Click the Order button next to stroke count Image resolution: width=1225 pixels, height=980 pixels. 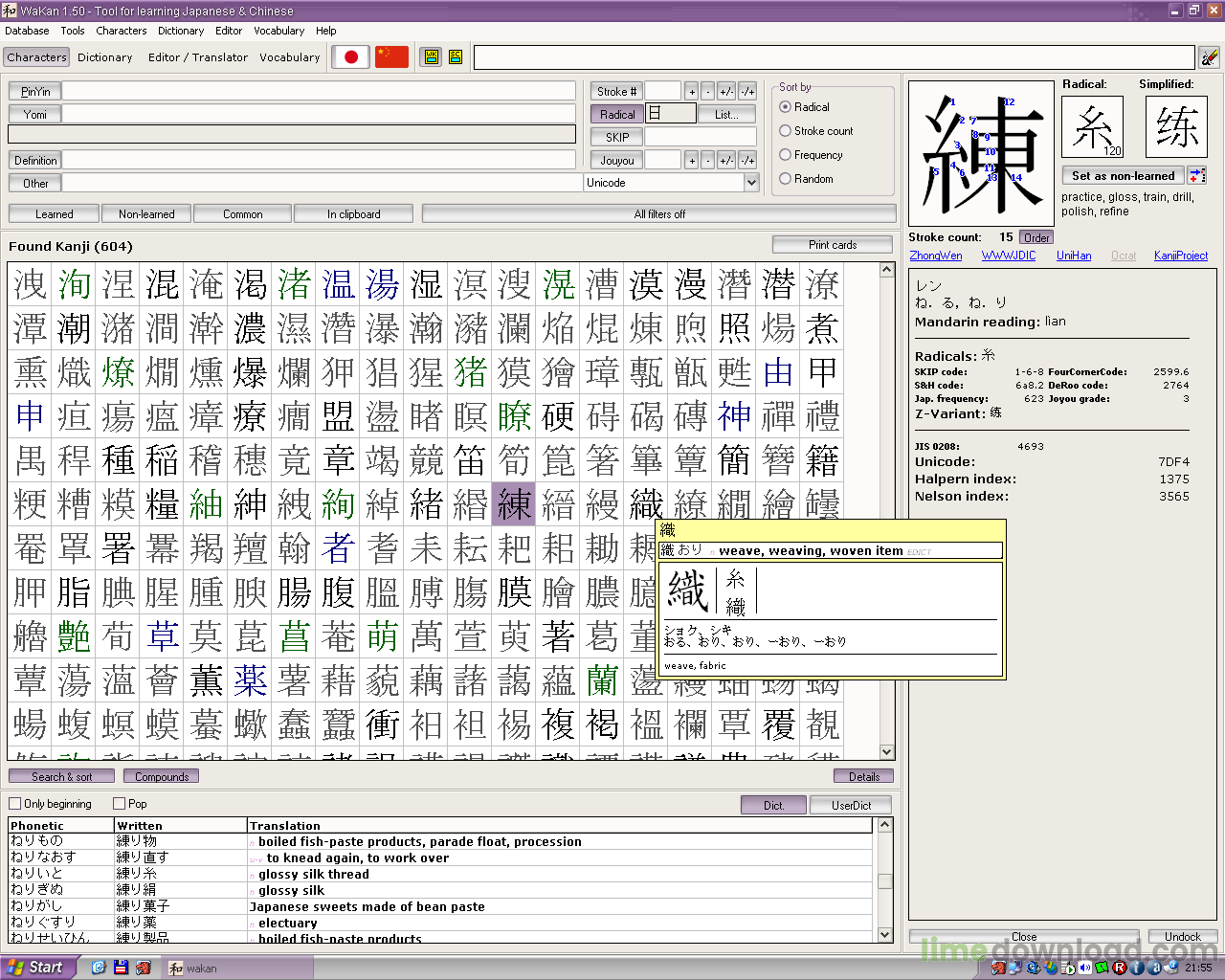1036,237
